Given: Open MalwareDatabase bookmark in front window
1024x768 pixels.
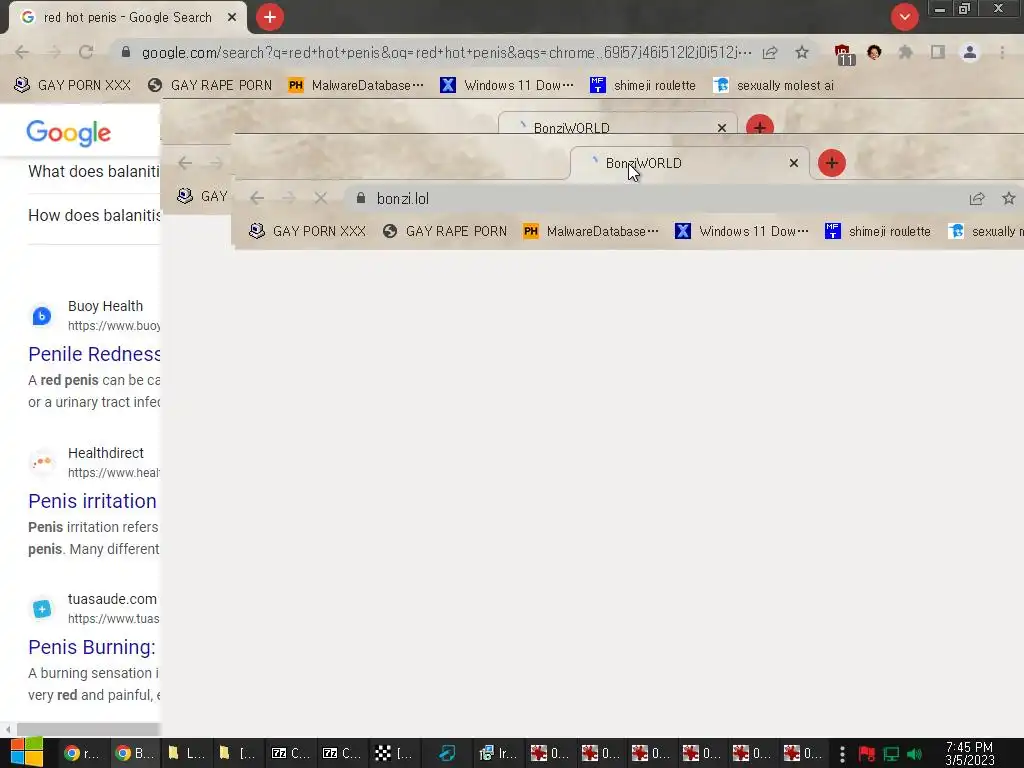Looking at the screenshot, I should tap(590, 231).
